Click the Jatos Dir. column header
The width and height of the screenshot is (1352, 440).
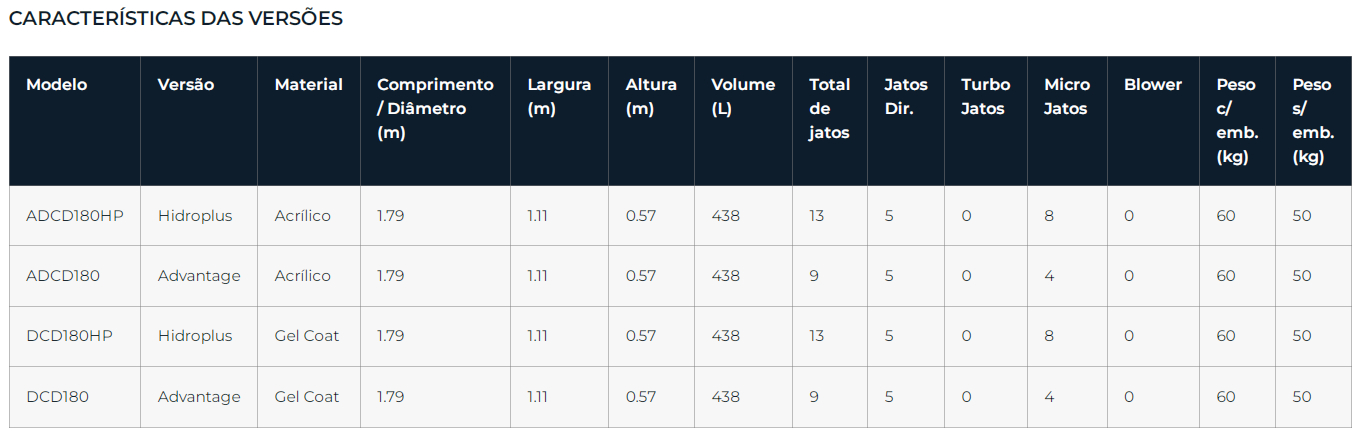(x=906, y=97)
